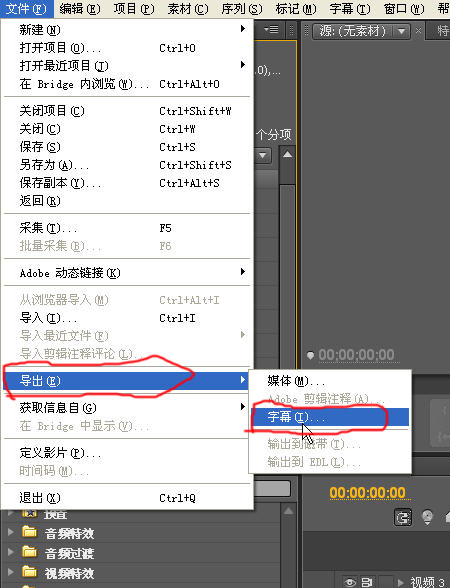The width and height of the screenshot is (450, 588).
Task: Click the timeline marker icon beside snap
Action: click(427, 518)
